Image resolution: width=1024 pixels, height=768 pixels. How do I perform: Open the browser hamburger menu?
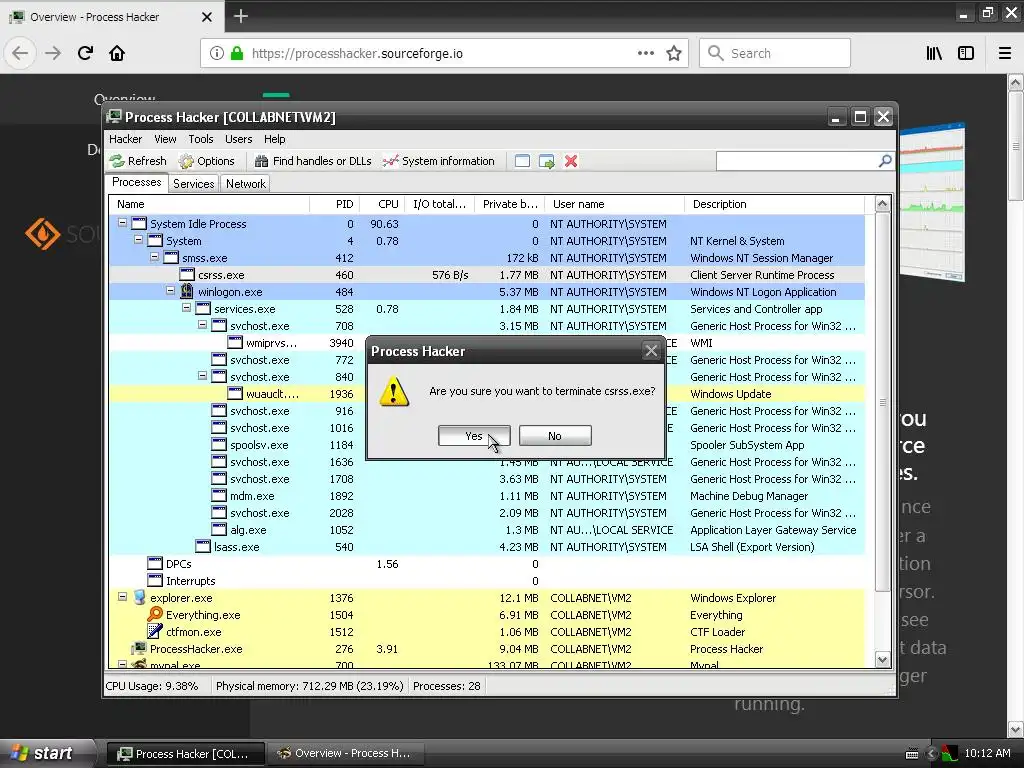[1005, 53]
